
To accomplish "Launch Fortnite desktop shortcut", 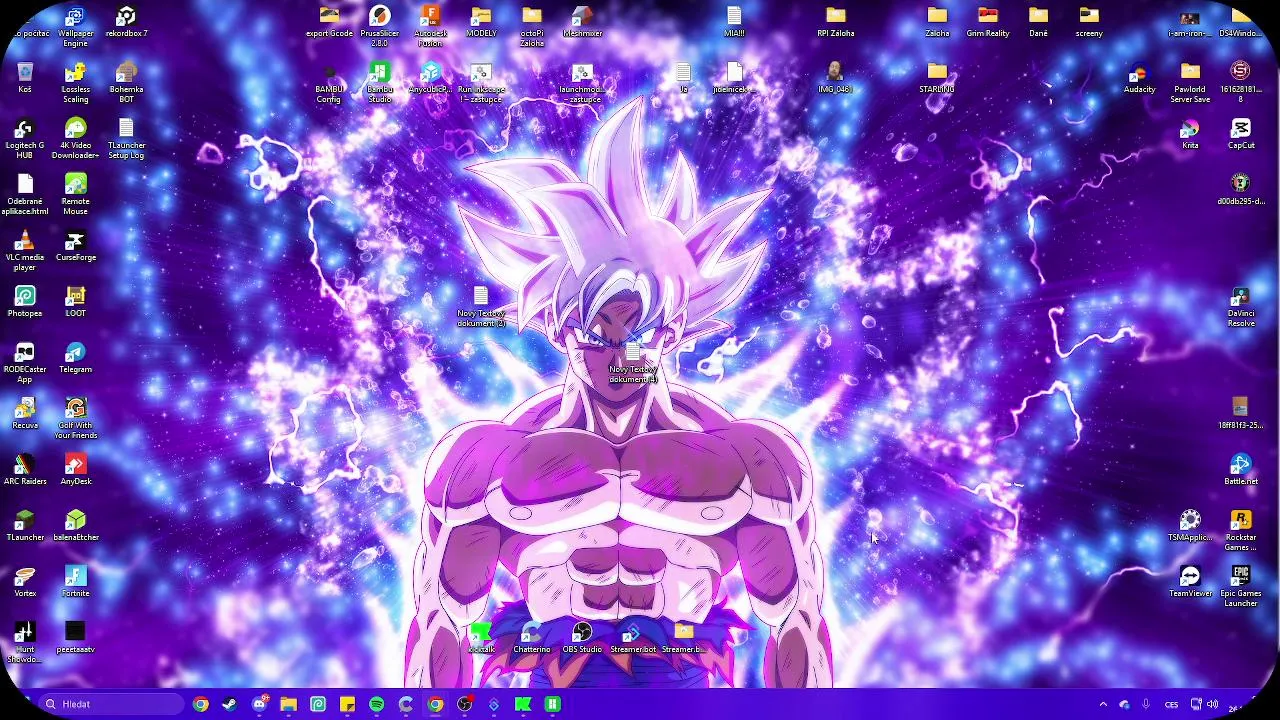I will [x=75, y=582].
